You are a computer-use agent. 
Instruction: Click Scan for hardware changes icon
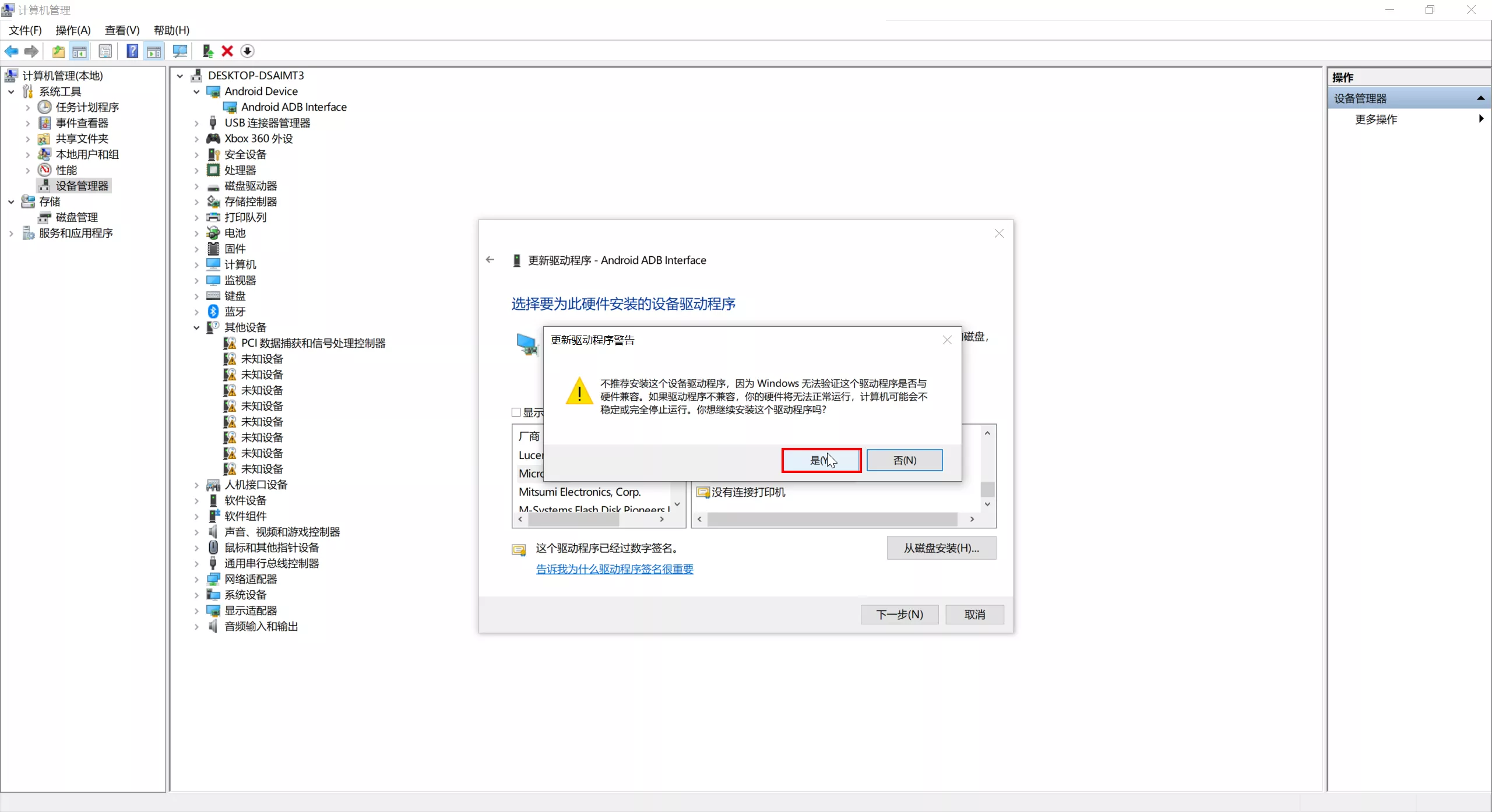[x=180, y=51]
